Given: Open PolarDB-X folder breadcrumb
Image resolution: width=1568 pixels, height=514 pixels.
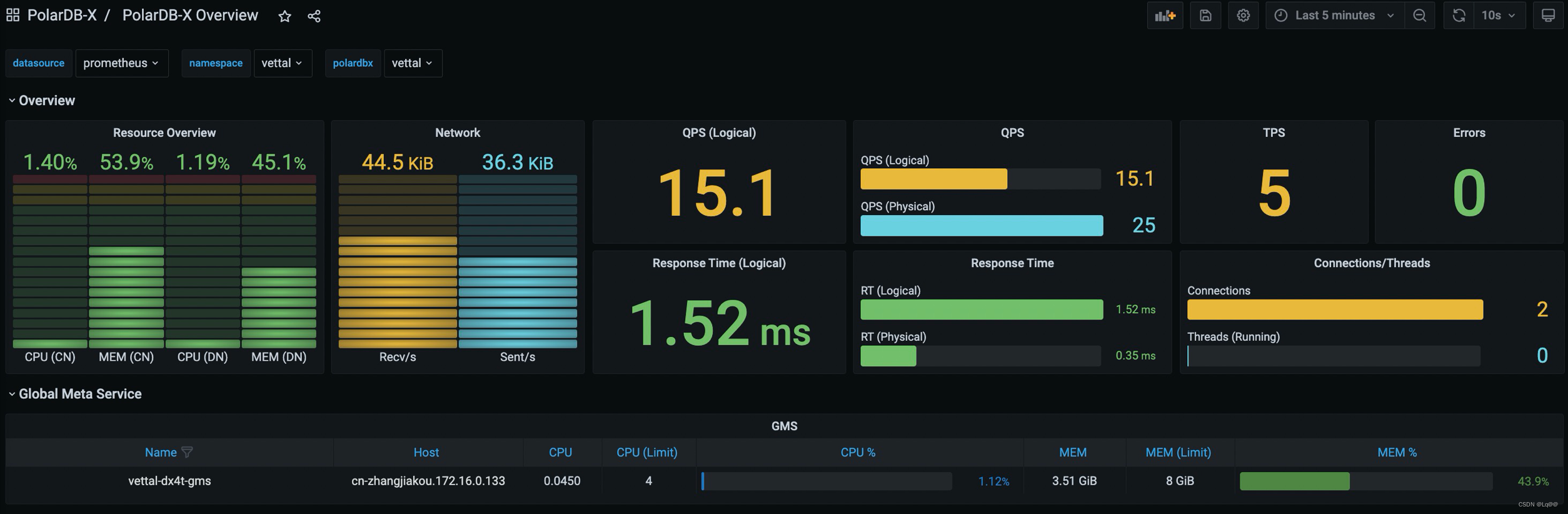Looking at the screenshot, I should pyautogui.click(x=62, y=16).
